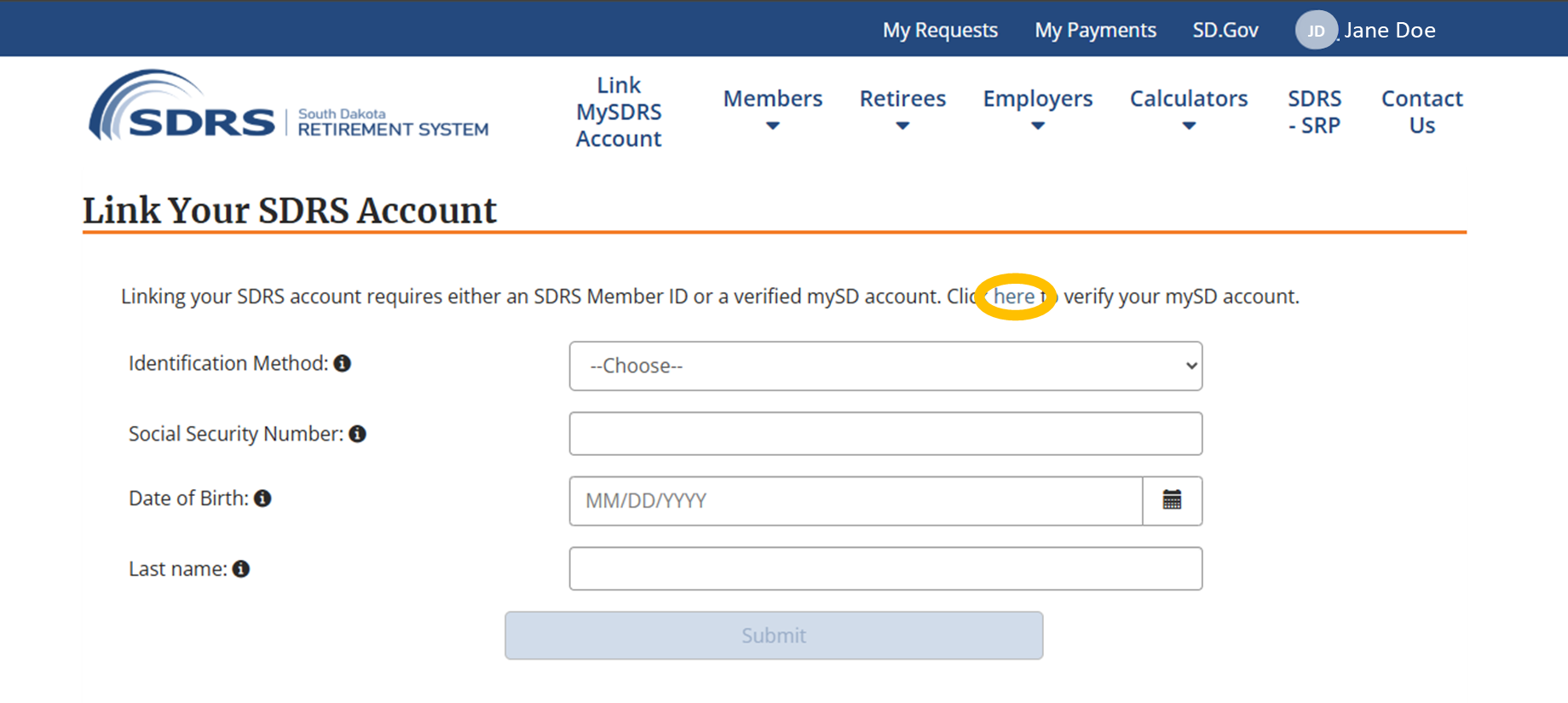1568x703 pixels.
Task: Expand the Calculators menu
Action: click(1188, 110)
